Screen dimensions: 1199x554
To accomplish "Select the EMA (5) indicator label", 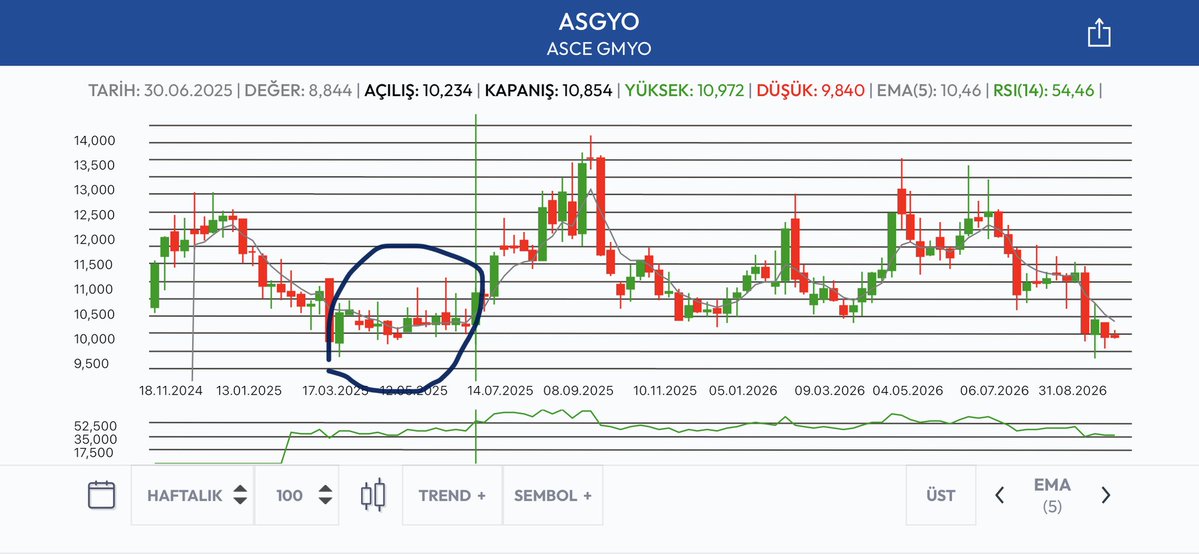I will [1052, 494].
